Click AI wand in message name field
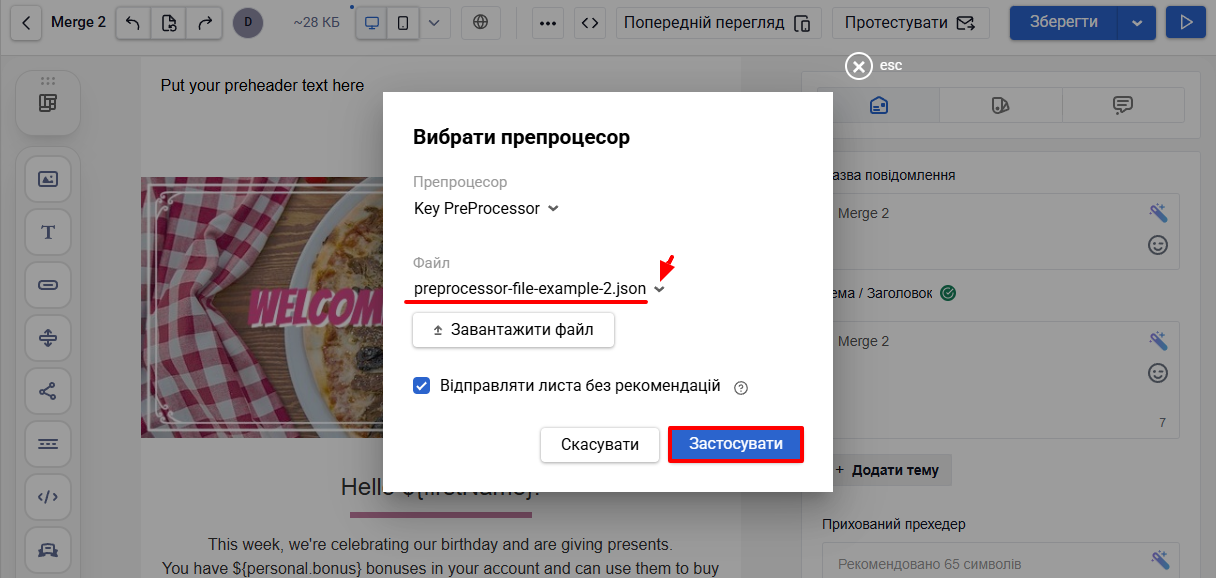 click(1158, 213)
